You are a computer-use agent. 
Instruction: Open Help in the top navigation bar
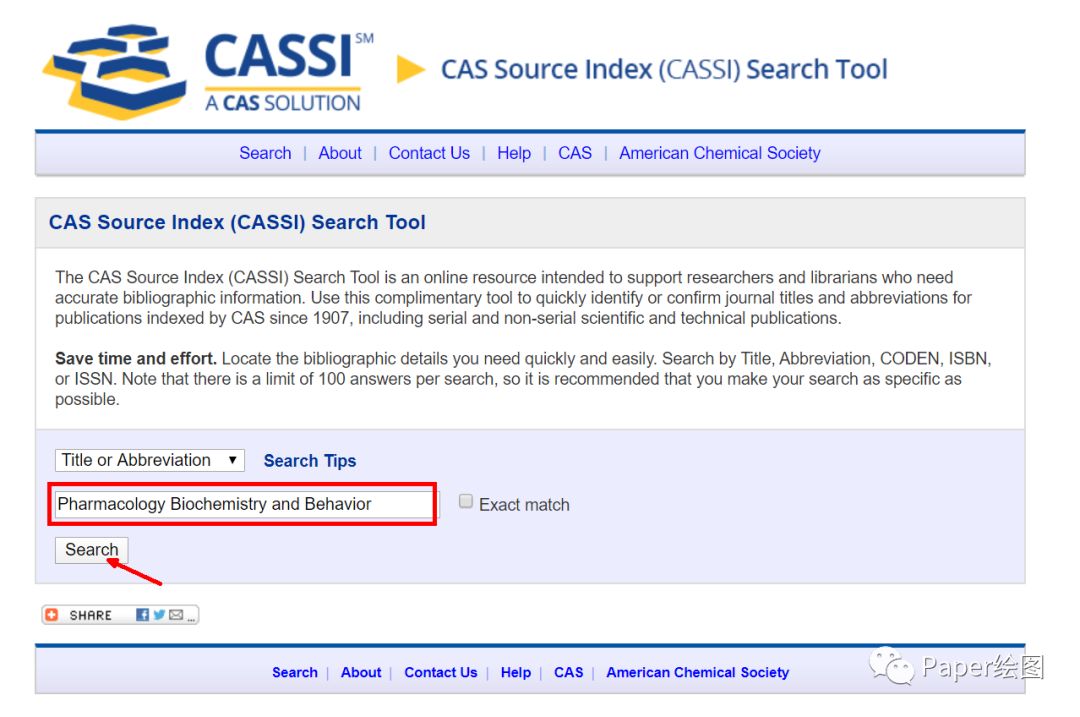coord(514,153)
